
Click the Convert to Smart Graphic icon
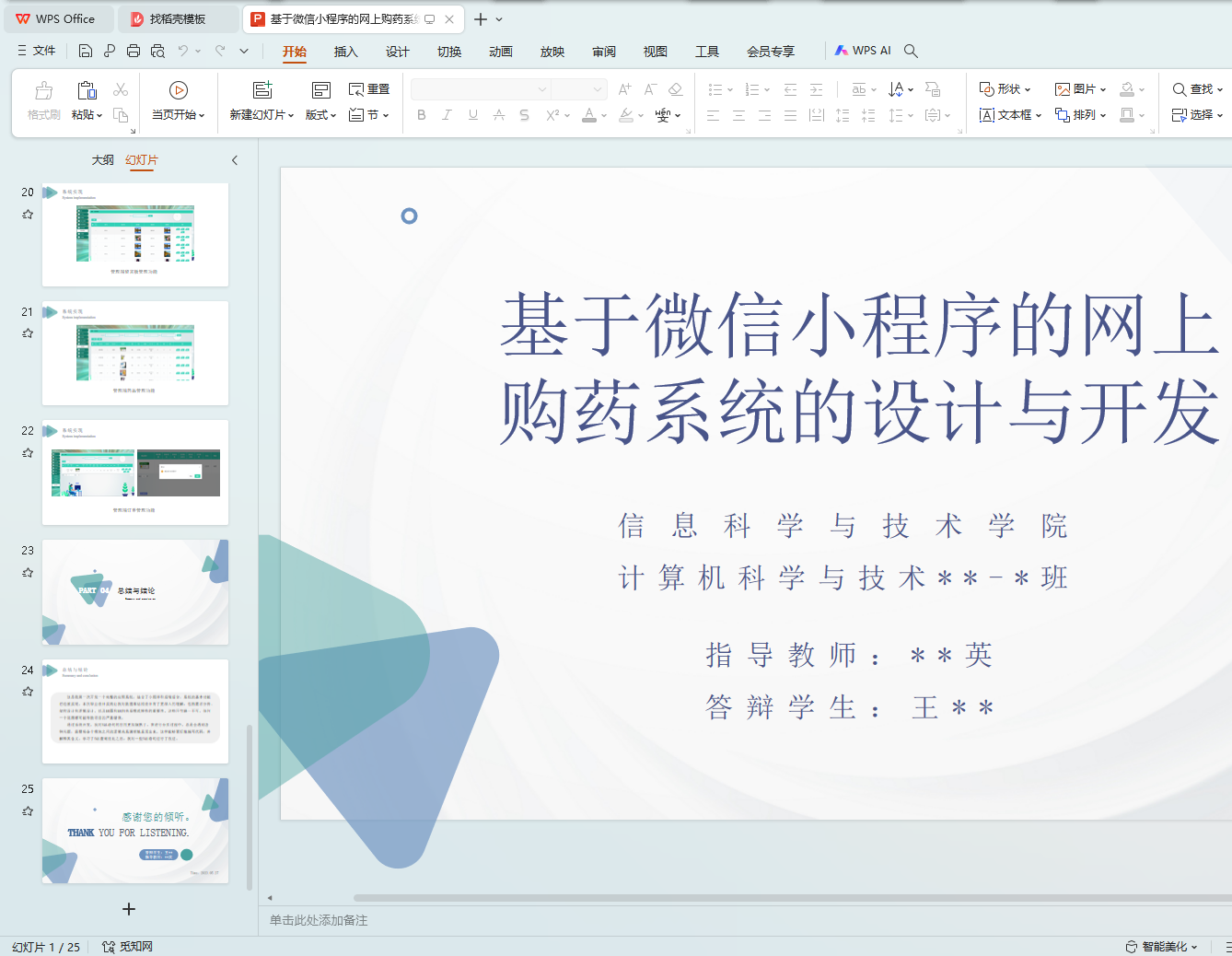[933, 89]
